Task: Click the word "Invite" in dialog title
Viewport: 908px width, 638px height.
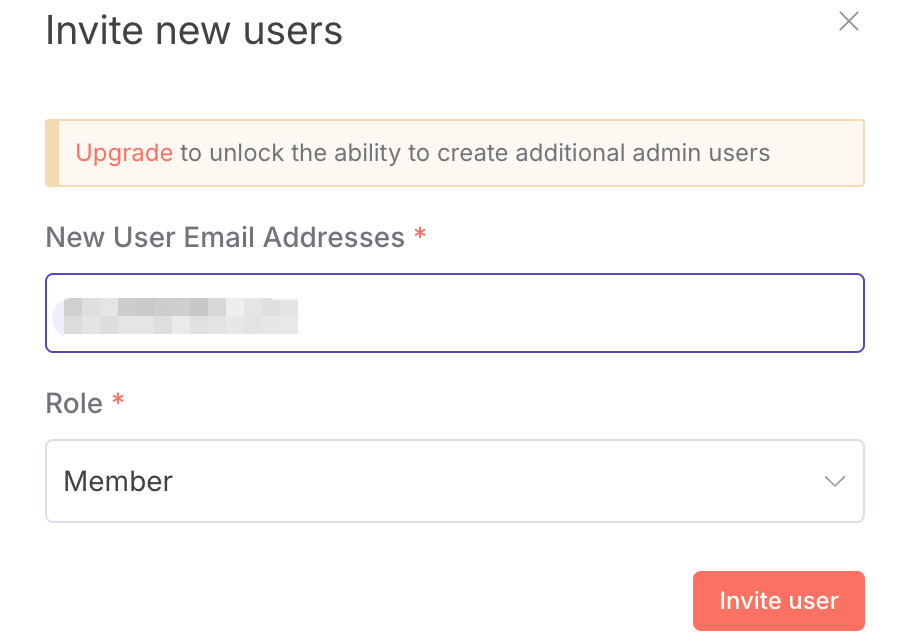Action: [95, 30]
